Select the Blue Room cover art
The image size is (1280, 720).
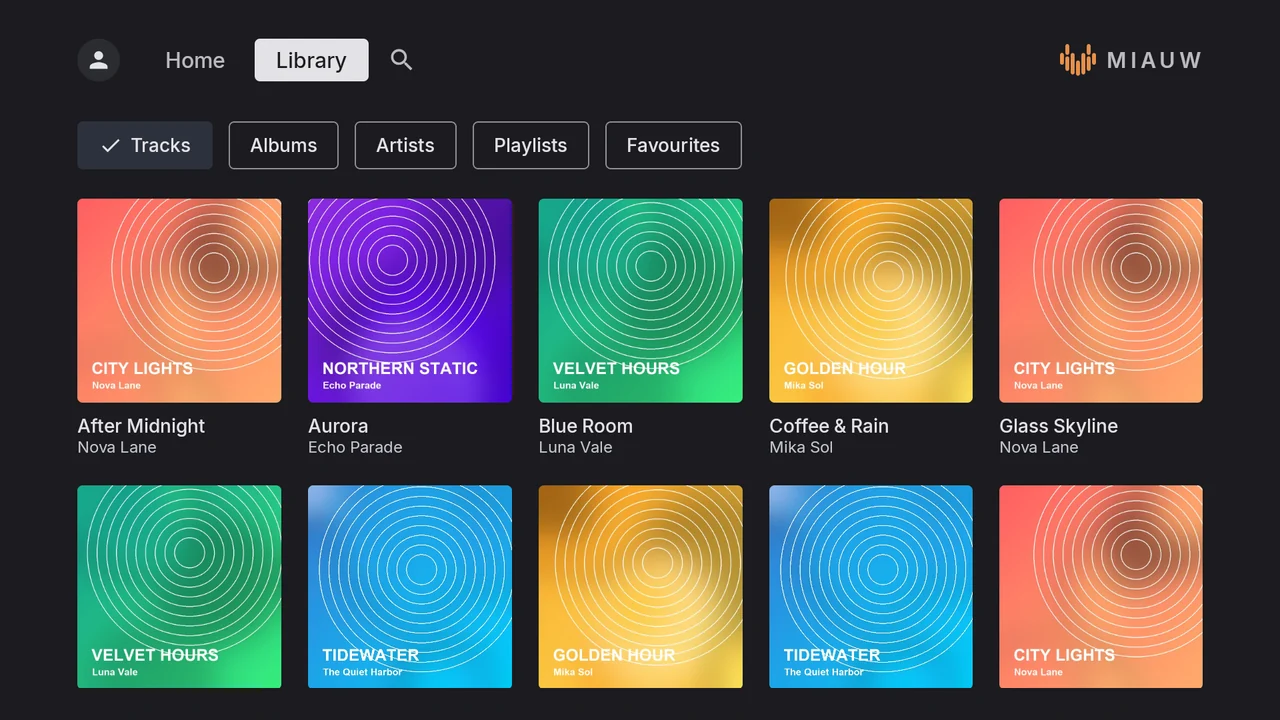click(640, 301)
